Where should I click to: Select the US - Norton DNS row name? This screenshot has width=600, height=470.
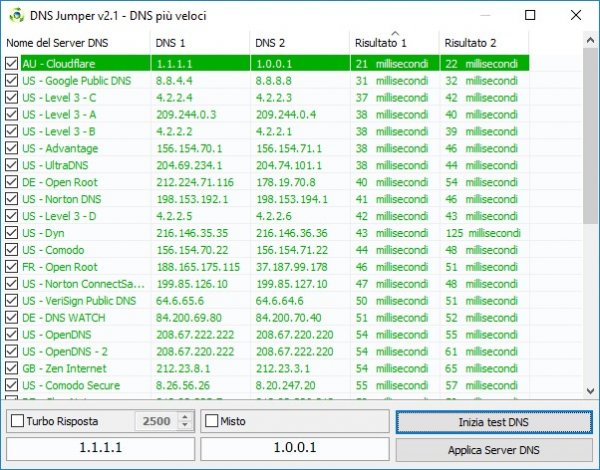click(62, 199)
